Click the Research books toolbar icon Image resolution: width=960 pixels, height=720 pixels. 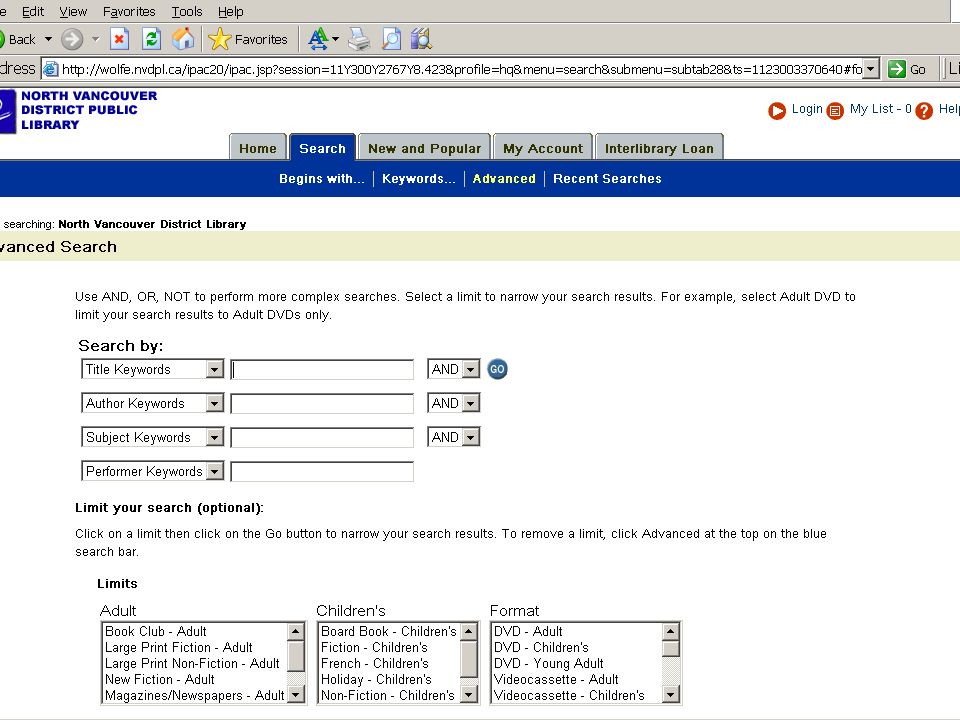pos(421,39)
